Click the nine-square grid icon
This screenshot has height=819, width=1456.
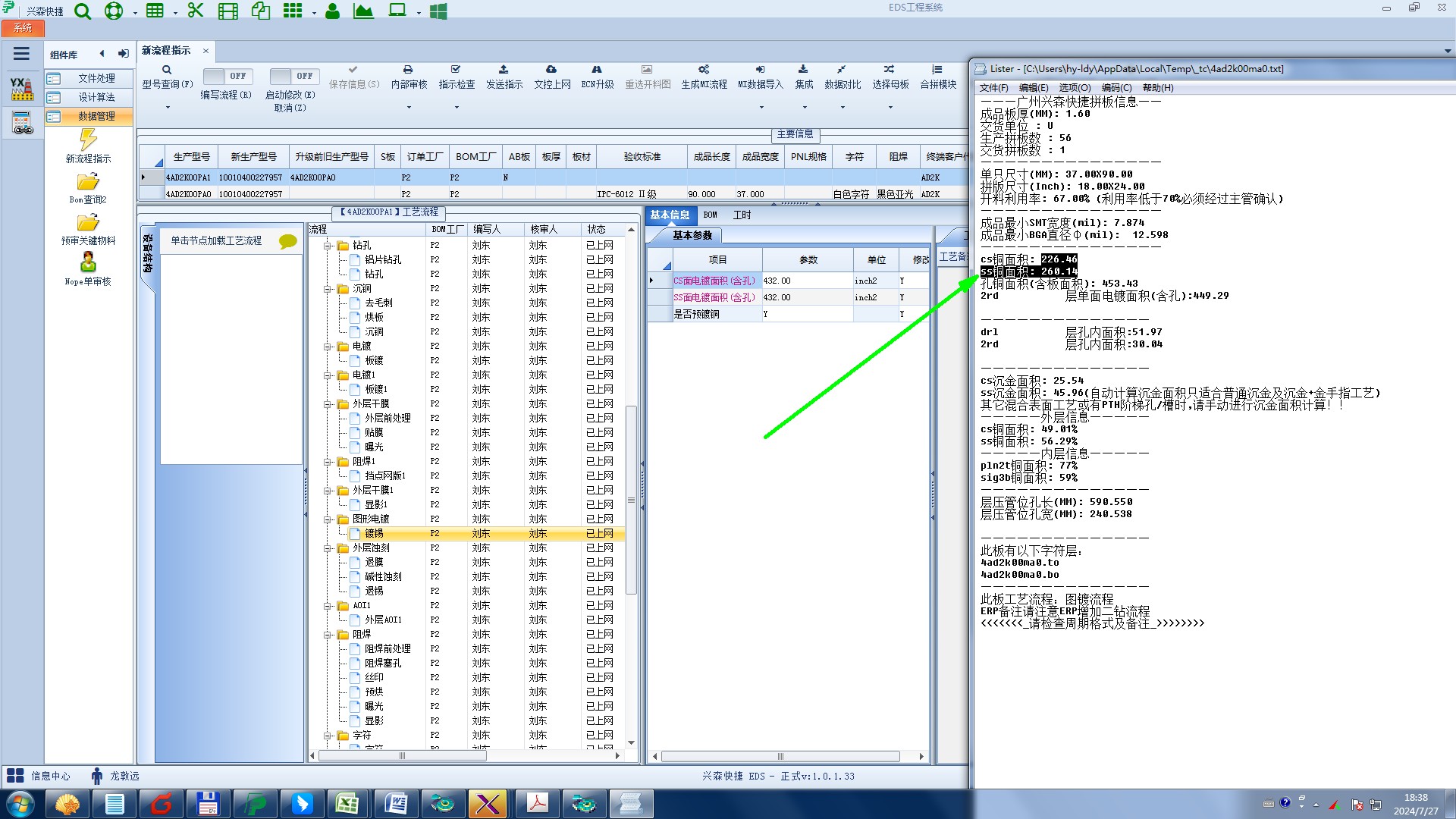coord(293,11)
